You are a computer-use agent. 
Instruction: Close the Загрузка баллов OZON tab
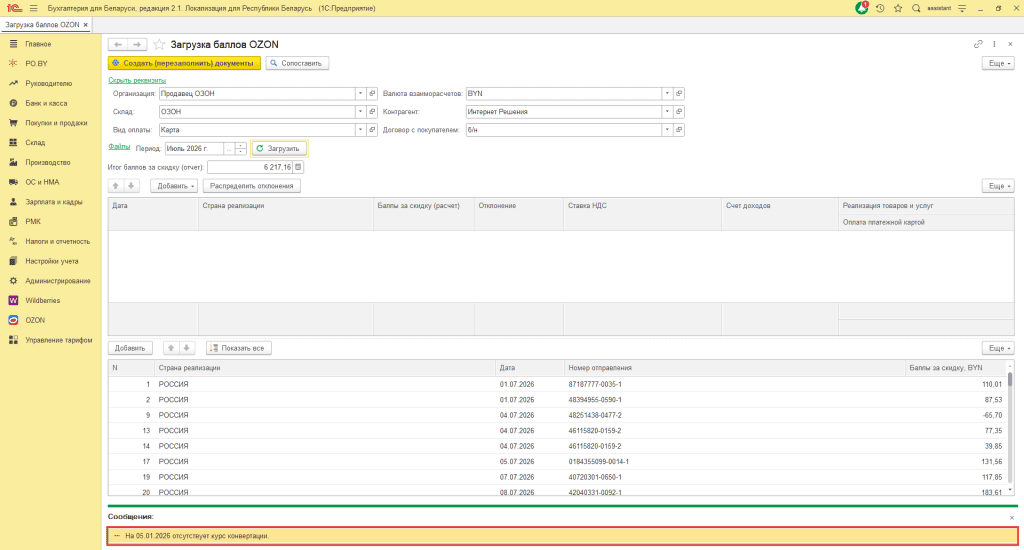pyautogui.click(x=86, y=25)
